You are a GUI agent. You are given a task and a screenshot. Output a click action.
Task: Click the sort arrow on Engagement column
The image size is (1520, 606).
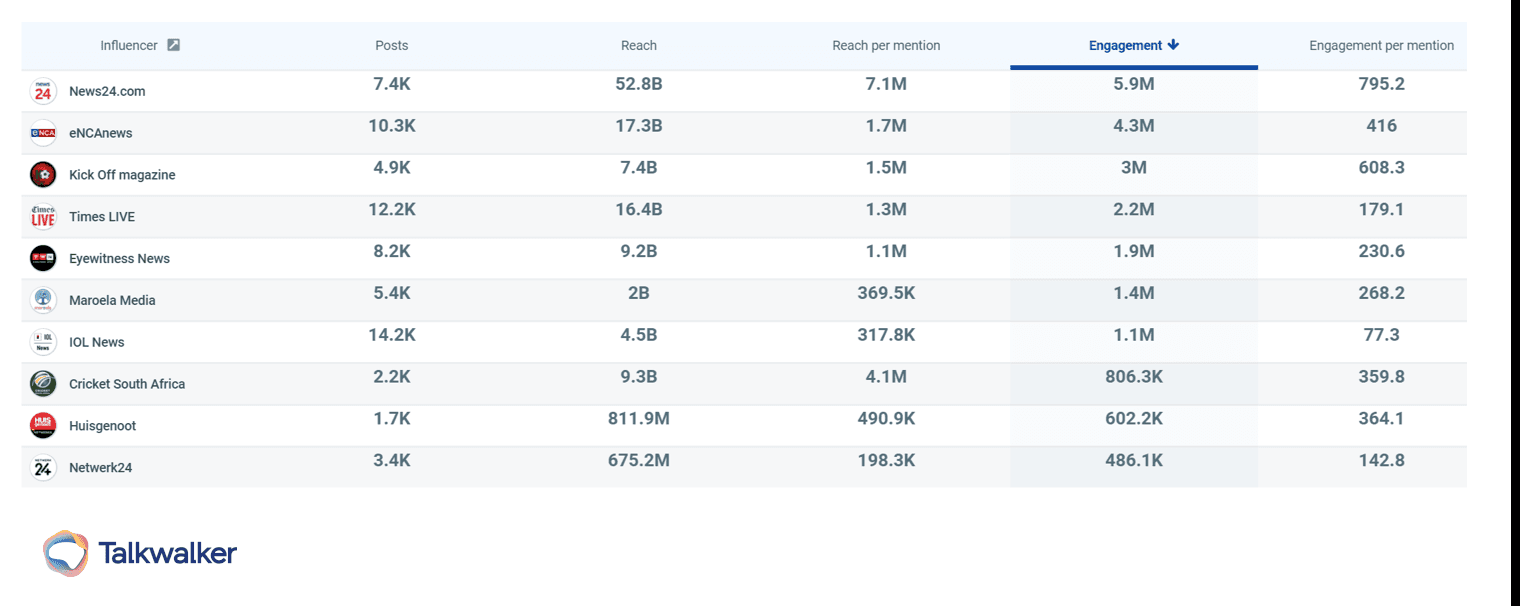click(1172, 45)
